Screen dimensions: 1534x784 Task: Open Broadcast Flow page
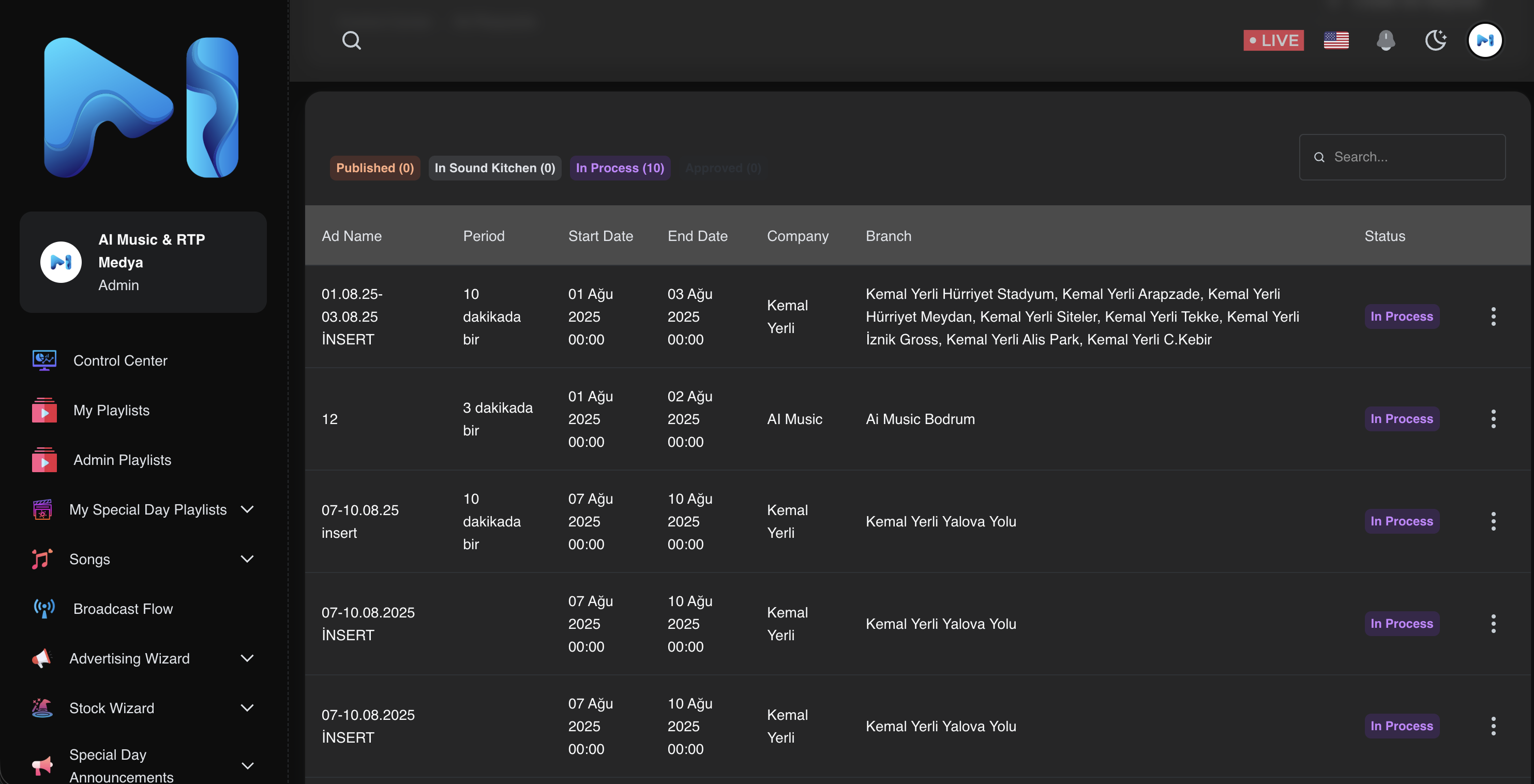coord(123,608)
